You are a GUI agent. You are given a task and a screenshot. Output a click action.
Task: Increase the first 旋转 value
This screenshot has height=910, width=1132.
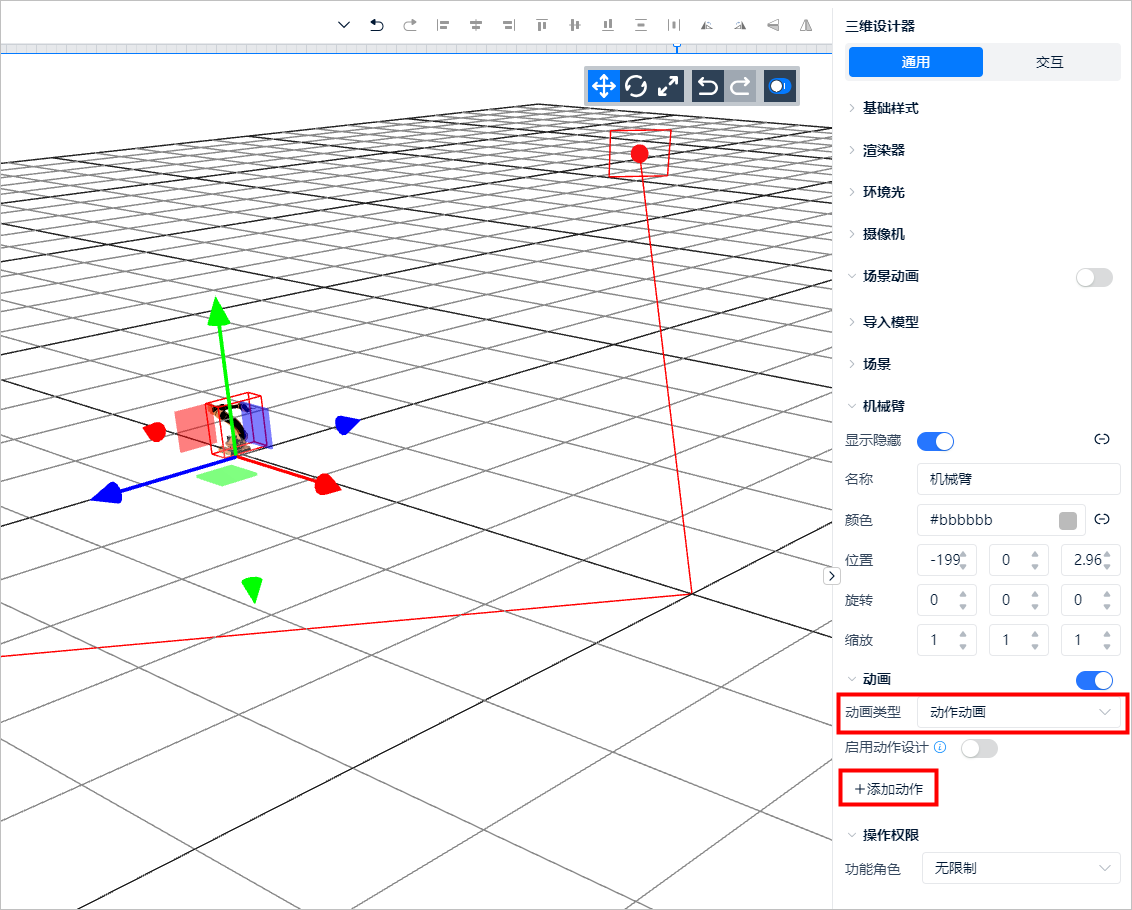[963, 594]
